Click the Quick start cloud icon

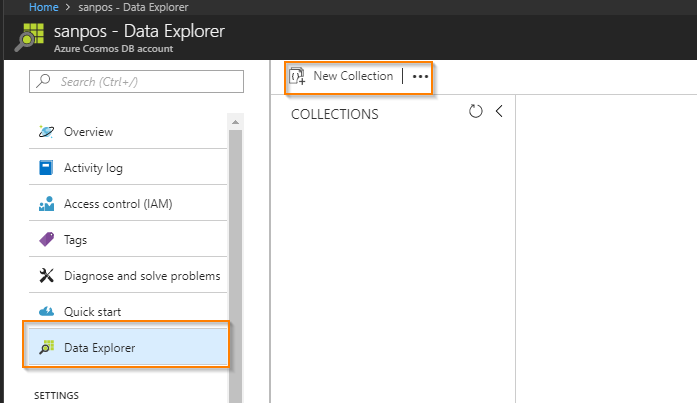[46, 311]
